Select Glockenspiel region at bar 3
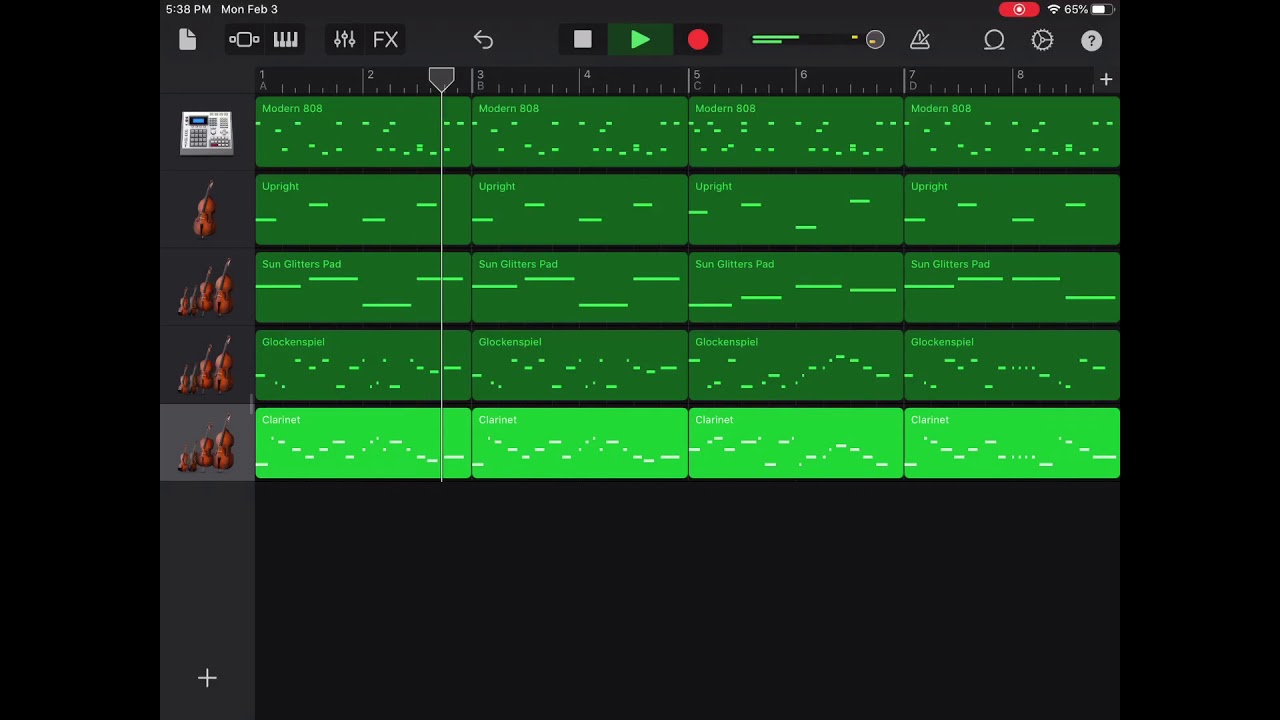 580,366
